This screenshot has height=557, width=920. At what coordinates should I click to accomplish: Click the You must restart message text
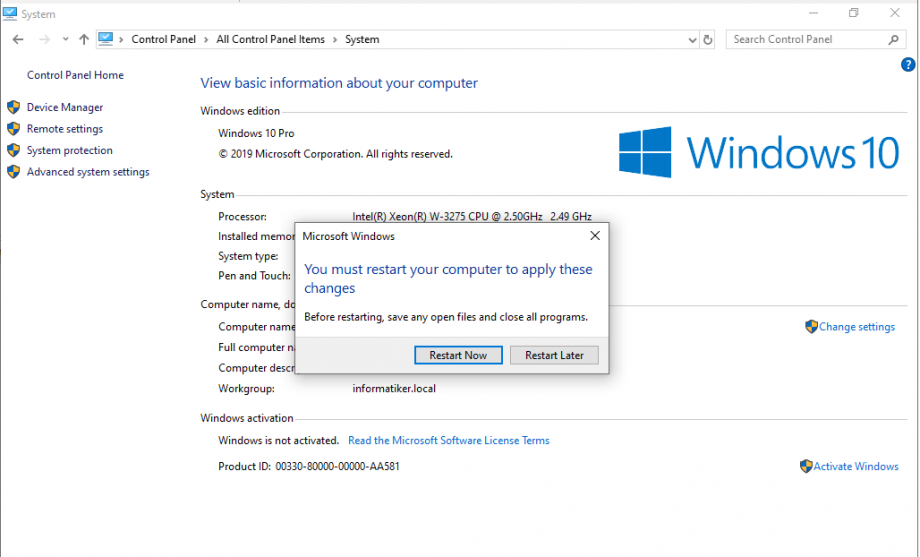pos(448,279)
